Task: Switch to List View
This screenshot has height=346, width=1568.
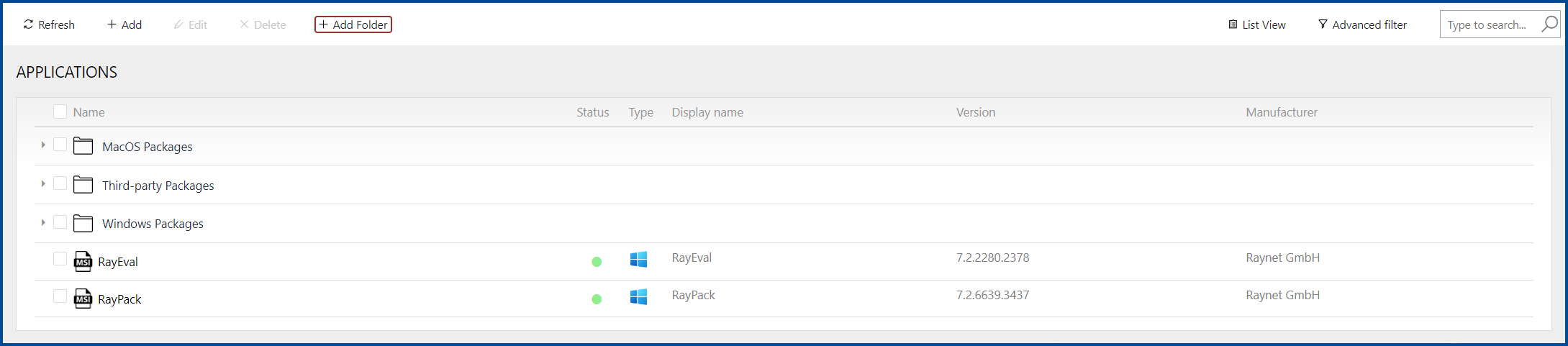Action: tap(1256, 24)
